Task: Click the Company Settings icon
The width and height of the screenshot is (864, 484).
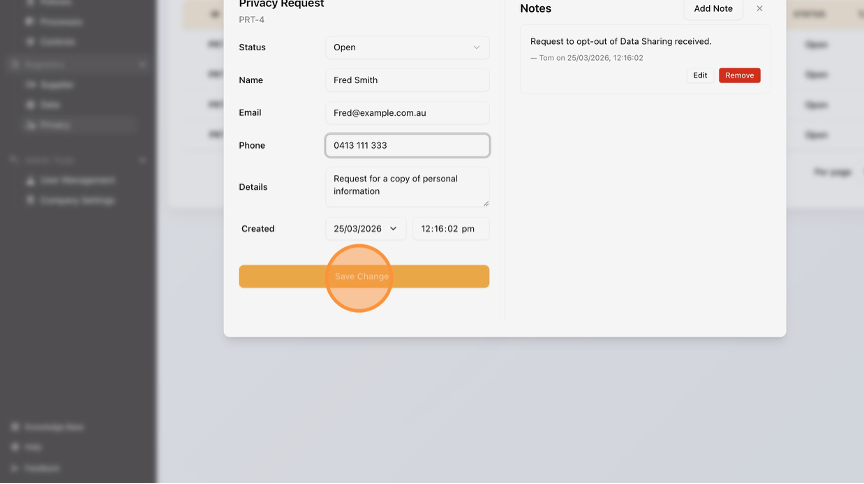Action: tap(31, 200)
